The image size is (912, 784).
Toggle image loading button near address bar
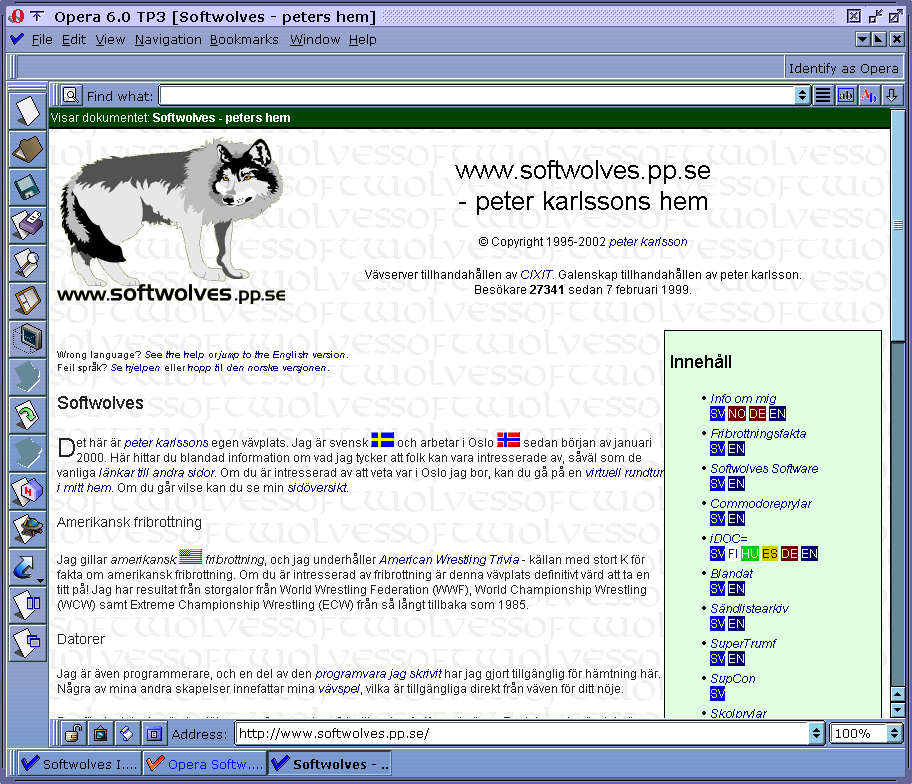click(100, 734)
